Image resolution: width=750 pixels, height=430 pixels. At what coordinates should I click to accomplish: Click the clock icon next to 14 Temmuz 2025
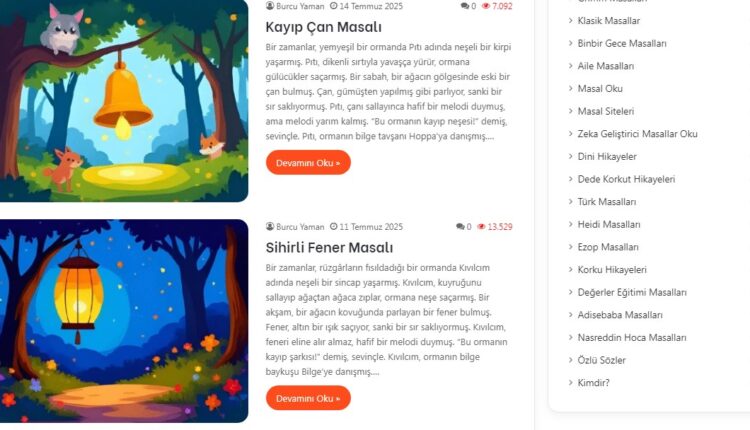333,6
